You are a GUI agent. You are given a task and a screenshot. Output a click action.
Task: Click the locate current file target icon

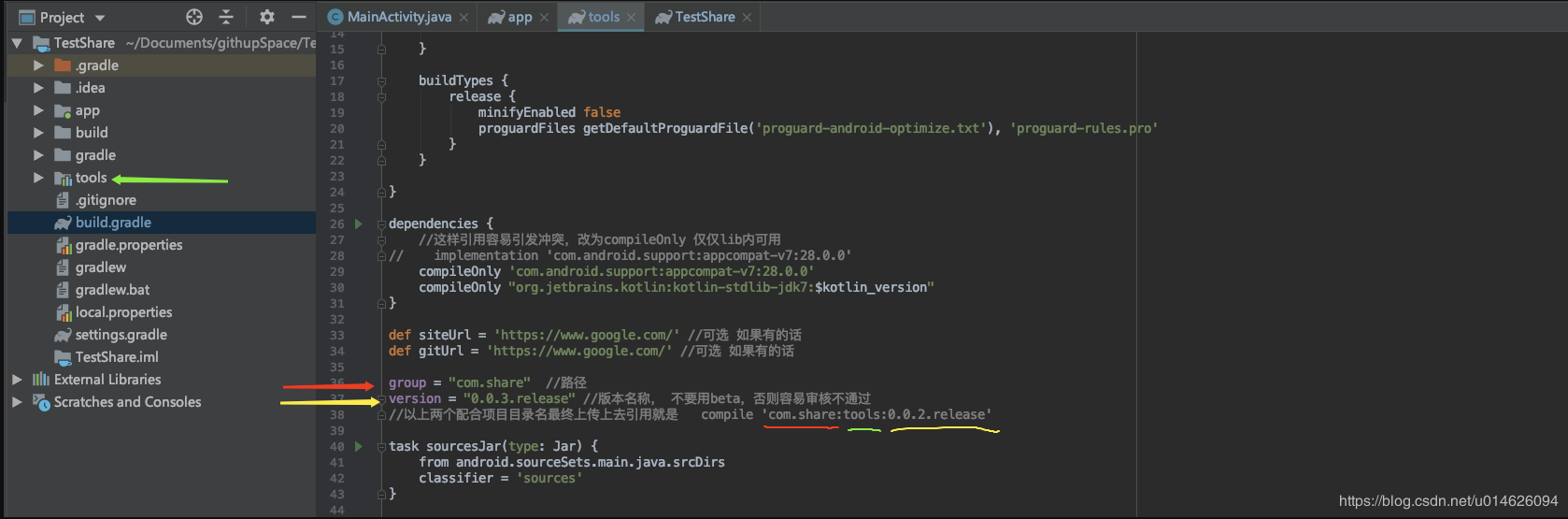(x=194, y=17)
